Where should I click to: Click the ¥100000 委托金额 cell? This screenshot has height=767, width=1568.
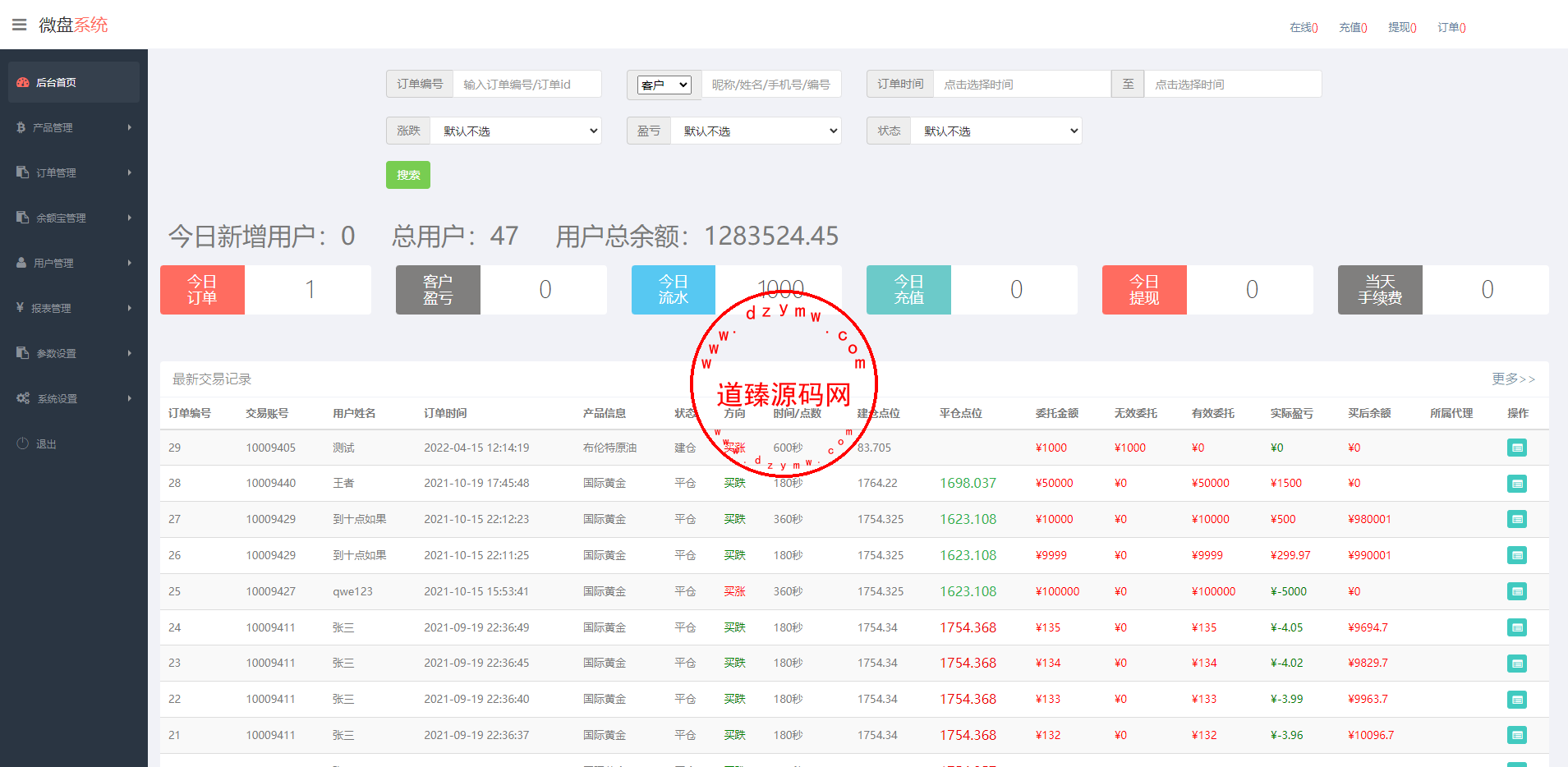(1057, 591)
